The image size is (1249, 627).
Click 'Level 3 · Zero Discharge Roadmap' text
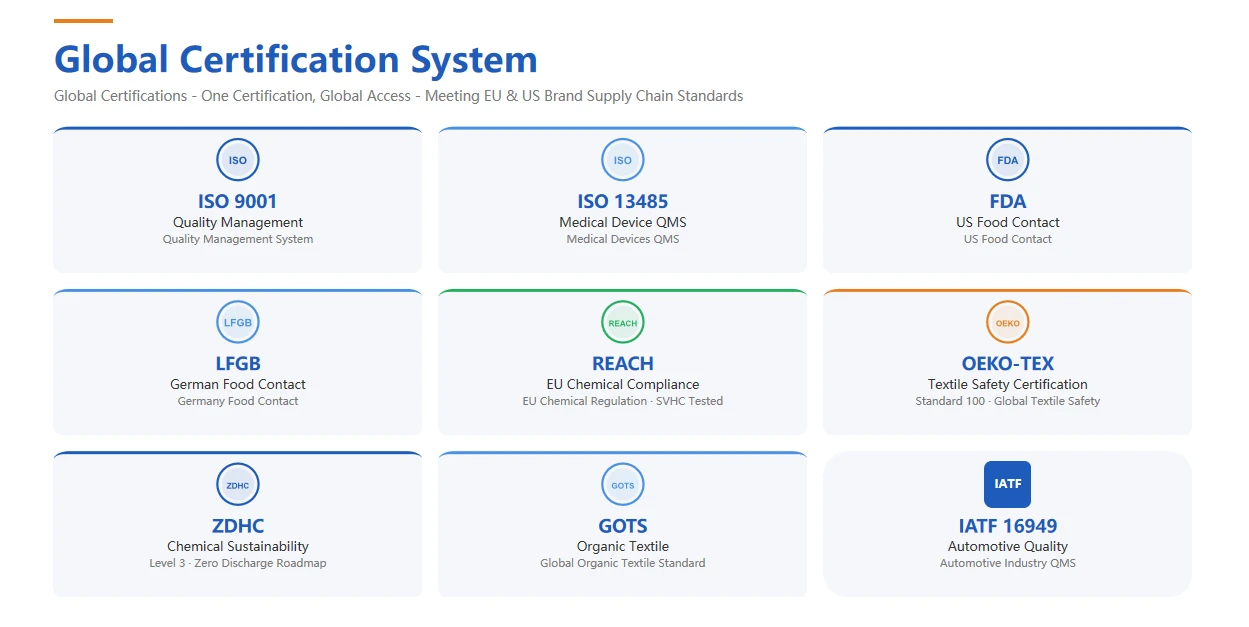(238, 563)
